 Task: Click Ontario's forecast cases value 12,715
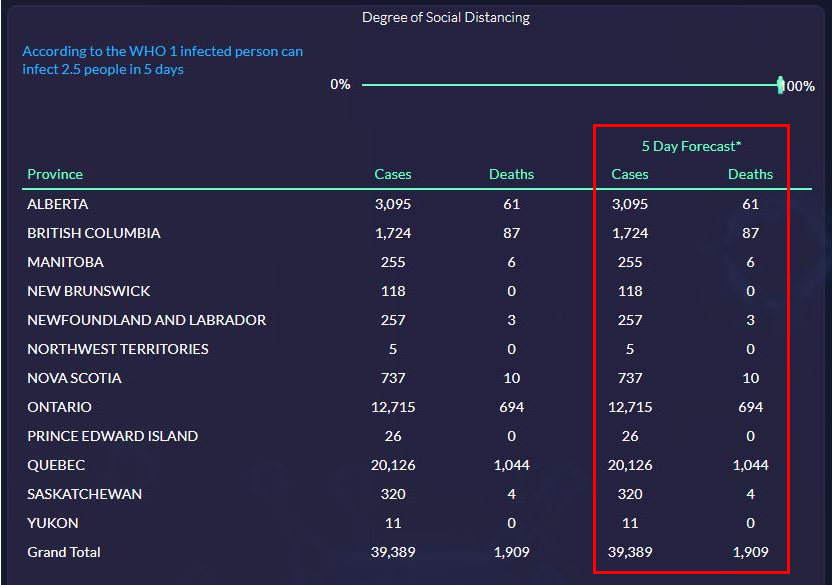pyautogui.click(x=630, y=407)
